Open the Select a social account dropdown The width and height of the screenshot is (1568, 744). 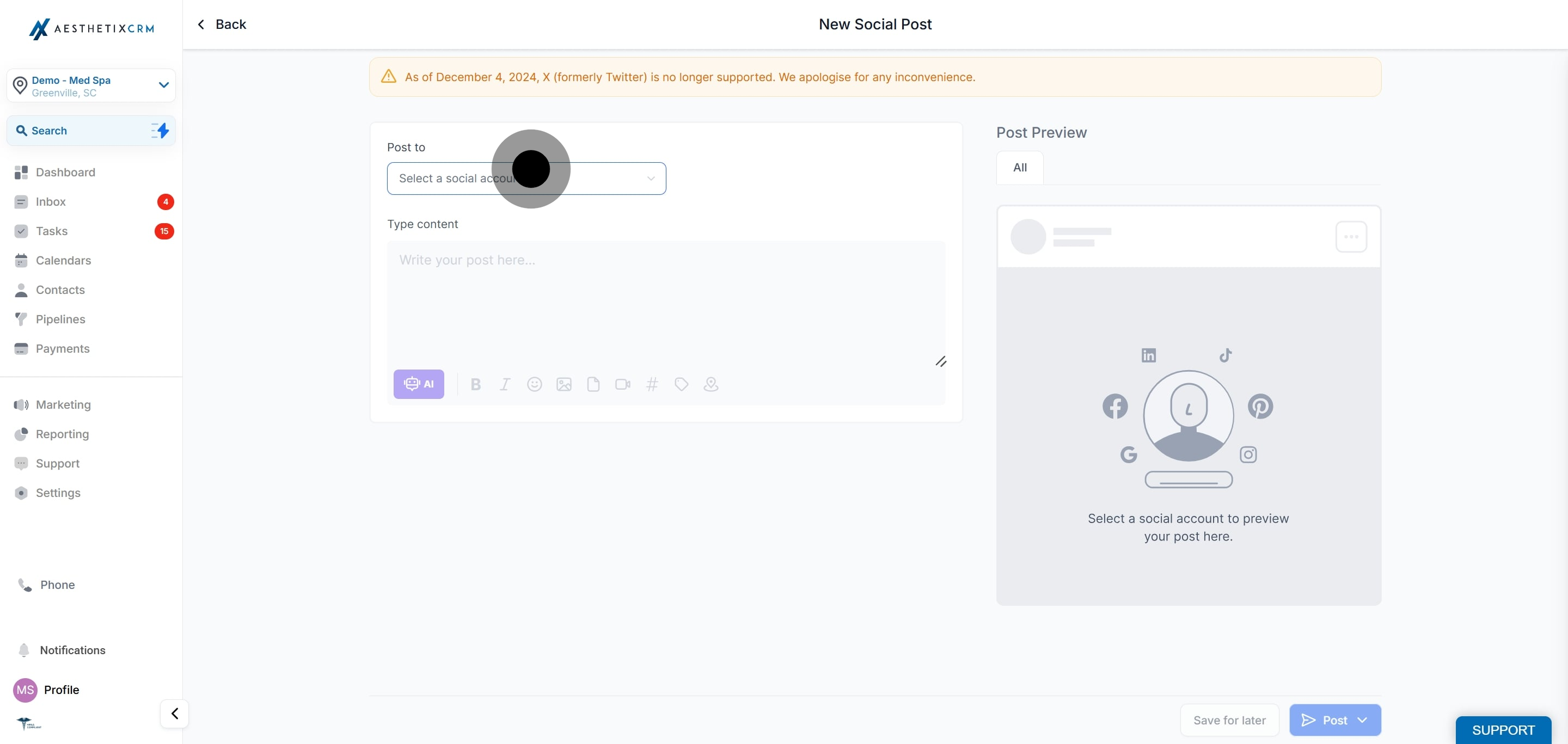tap(526, 178)
